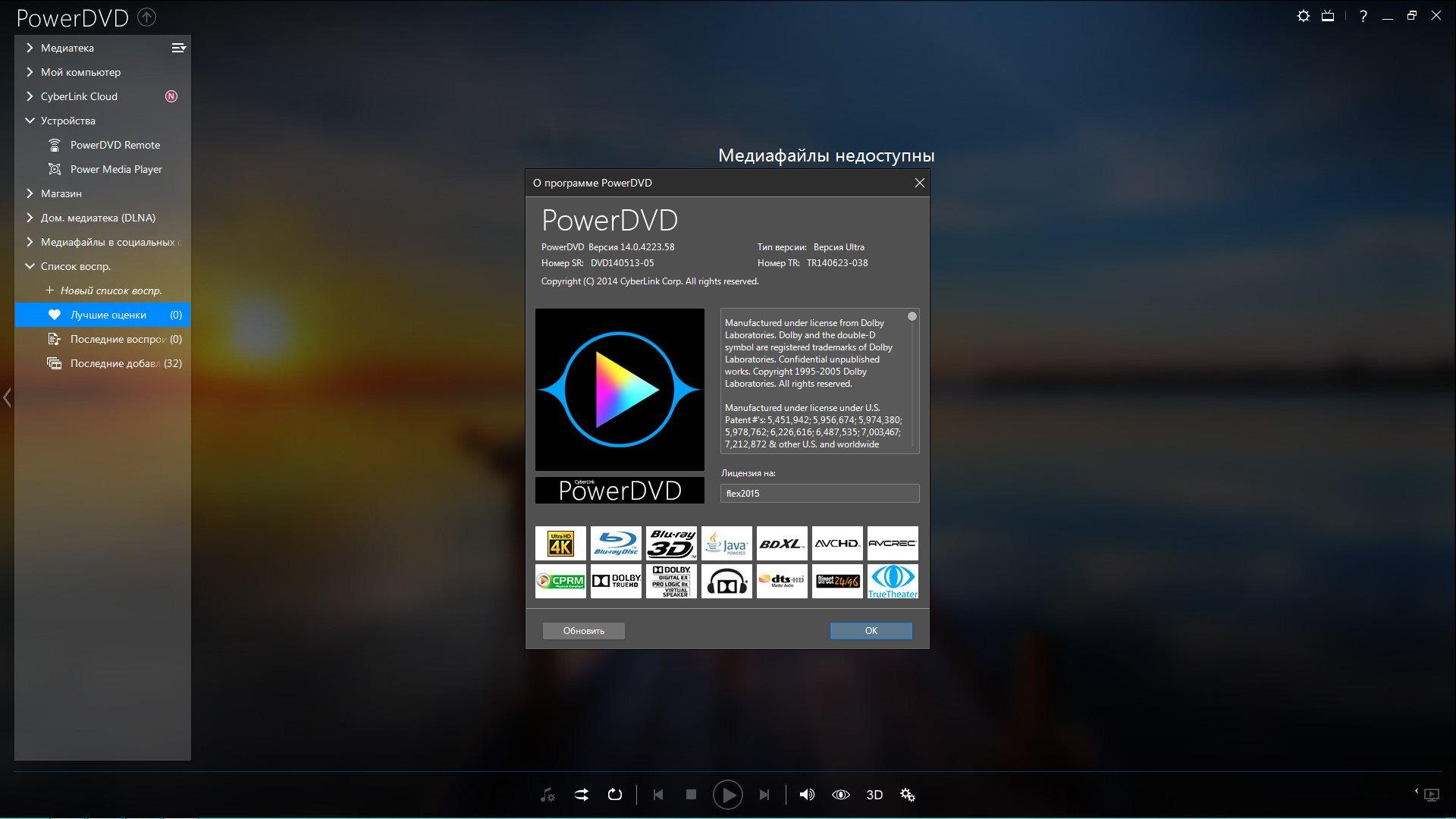
Task: Click the CPRM logo
Action: pos(560,581)
